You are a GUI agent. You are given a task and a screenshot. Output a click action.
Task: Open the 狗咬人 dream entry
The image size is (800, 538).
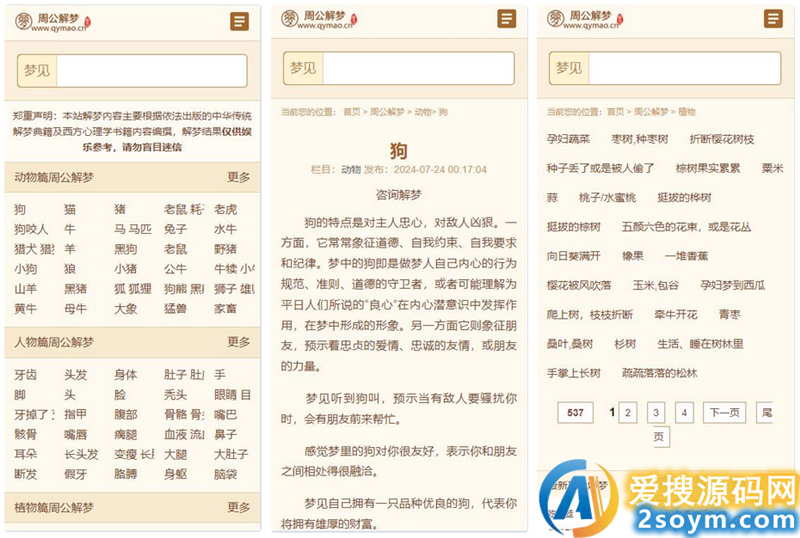[30, 229]
